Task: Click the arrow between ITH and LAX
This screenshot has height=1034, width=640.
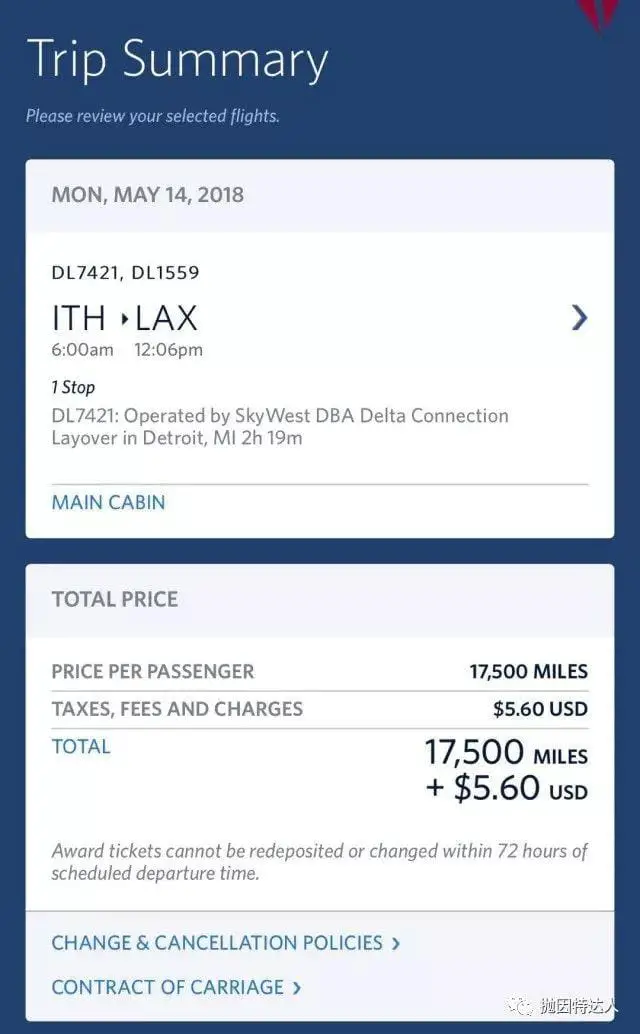Action: pyautogui.click(x=124, y=319)
